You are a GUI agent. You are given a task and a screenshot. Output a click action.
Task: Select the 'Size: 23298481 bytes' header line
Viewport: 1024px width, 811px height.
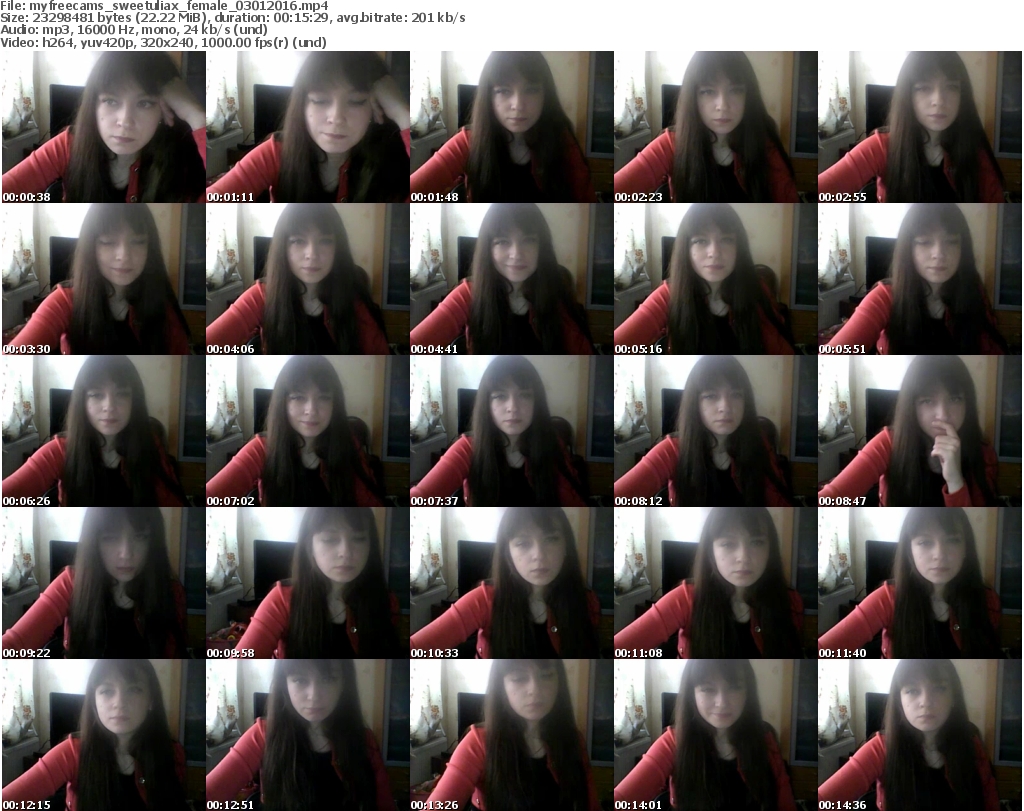click(232, 18)
